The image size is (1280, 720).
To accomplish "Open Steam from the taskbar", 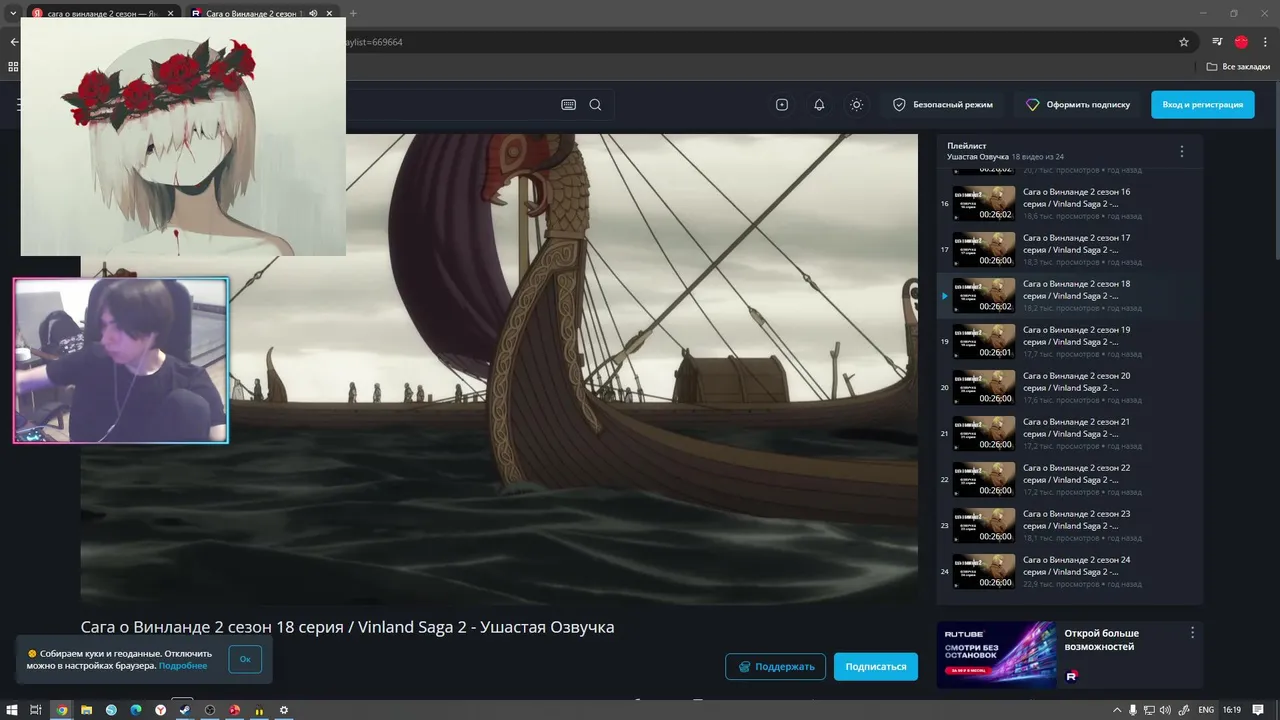I will coord(184,710).
